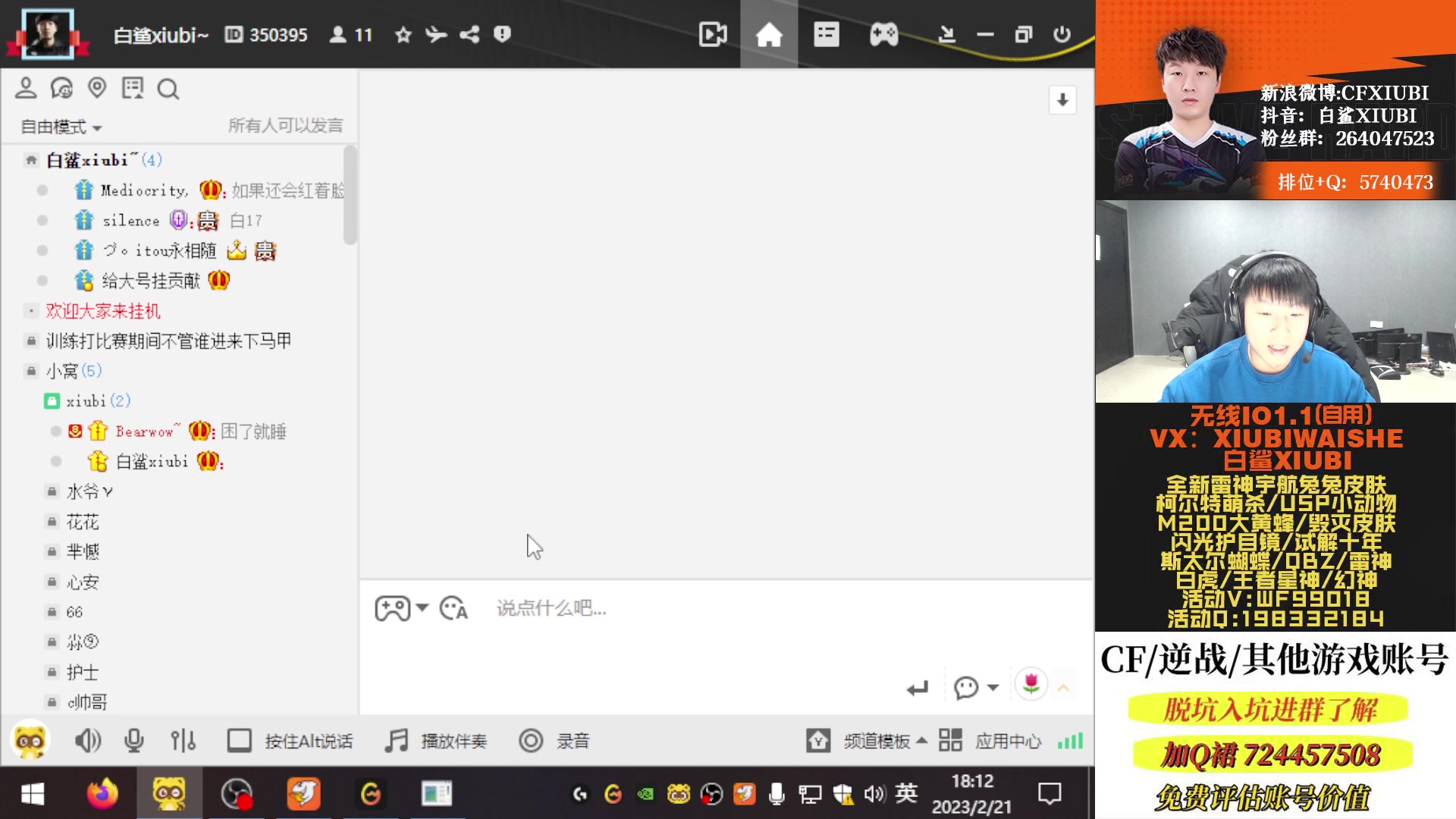Viewport: 1456px width, 819px height.
Task: Click the scroll-to-bottom arrow in chat
Action: pos(1062,99)
